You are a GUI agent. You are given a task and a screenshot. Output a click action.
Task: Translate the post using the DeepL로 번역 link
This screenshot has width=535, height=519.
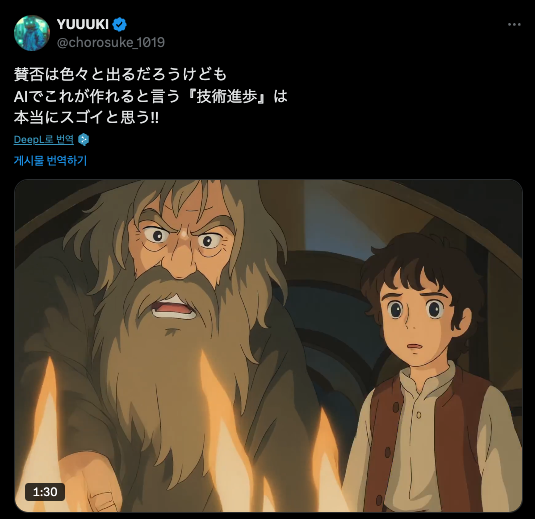(44, 139)
